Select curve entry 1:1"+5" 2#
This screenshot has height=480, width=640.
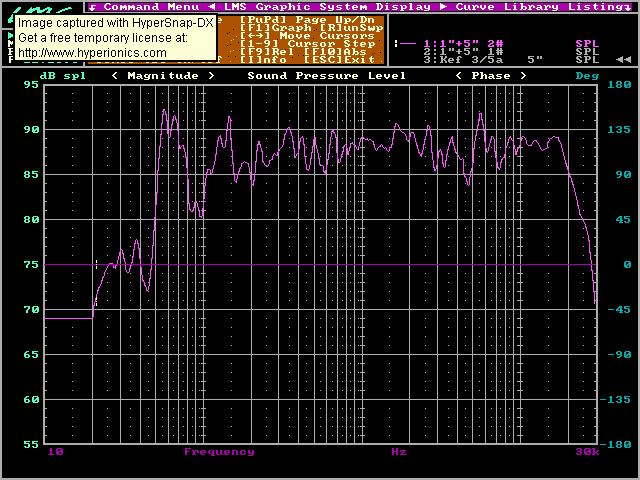point(463,44)
